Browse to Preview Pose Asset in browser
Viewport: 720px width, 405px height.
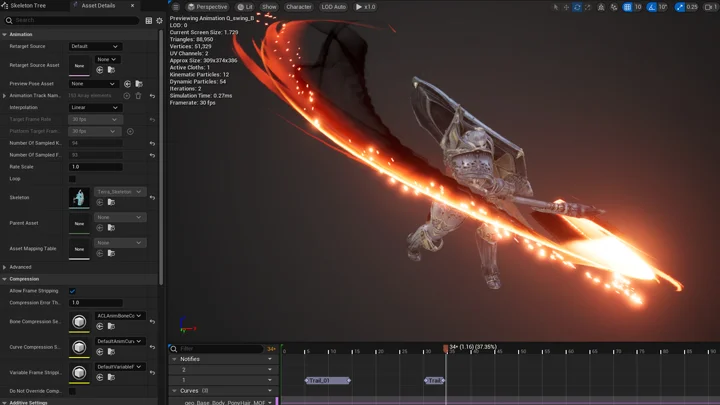point(139,84)
